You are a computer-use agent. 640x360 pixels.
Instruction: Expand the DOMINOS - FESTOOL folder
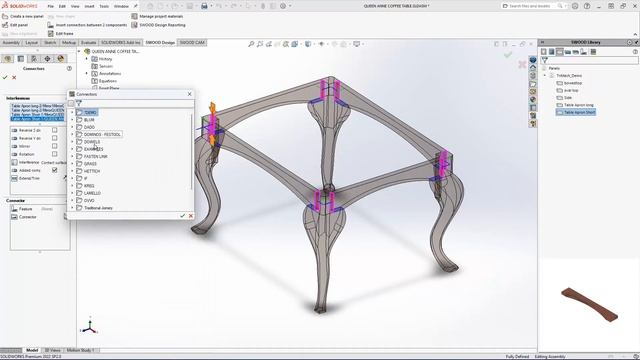click(x=73, y=134)
